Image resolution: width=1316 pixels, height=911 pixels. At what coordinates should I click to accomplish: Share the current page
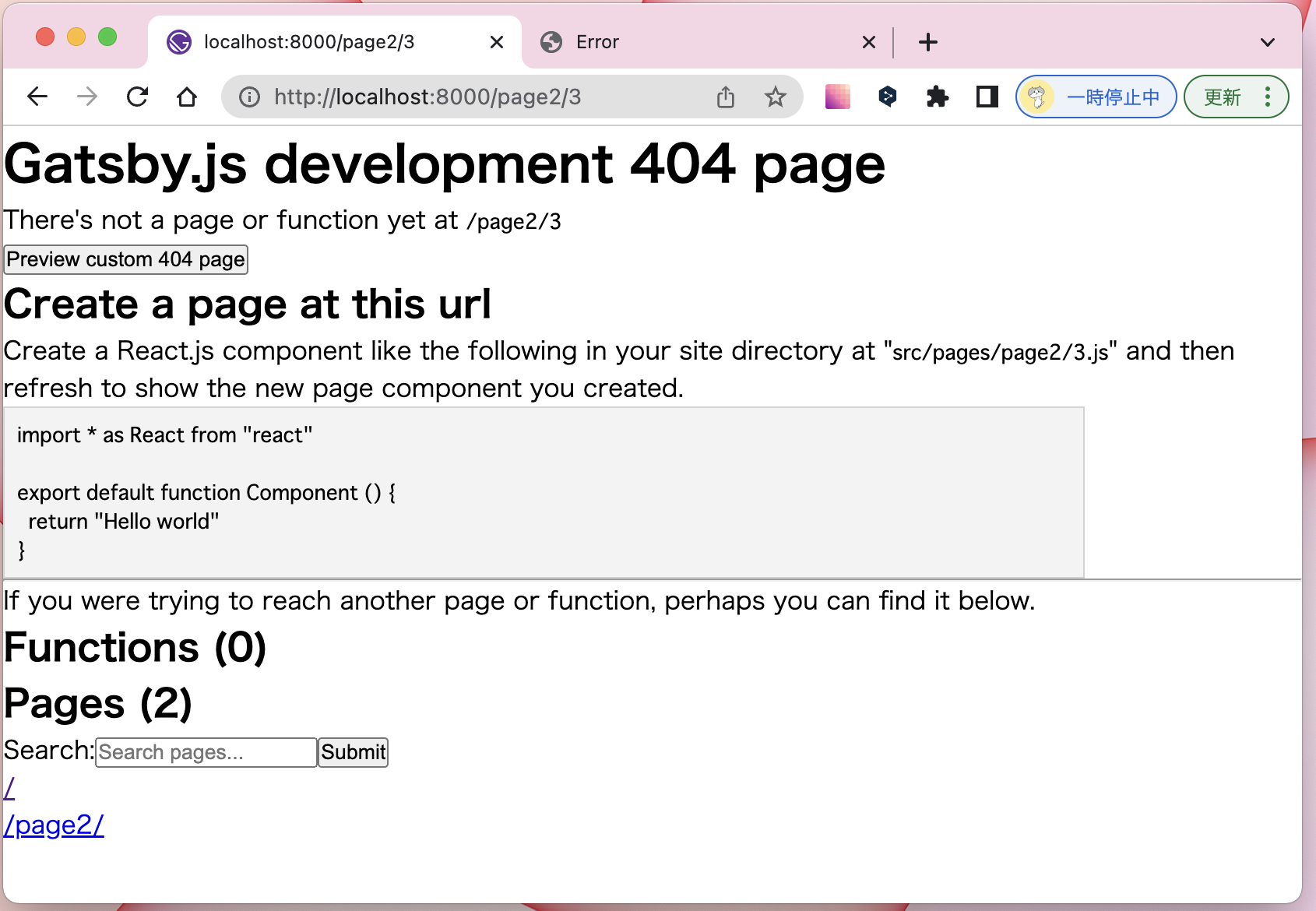726,97
